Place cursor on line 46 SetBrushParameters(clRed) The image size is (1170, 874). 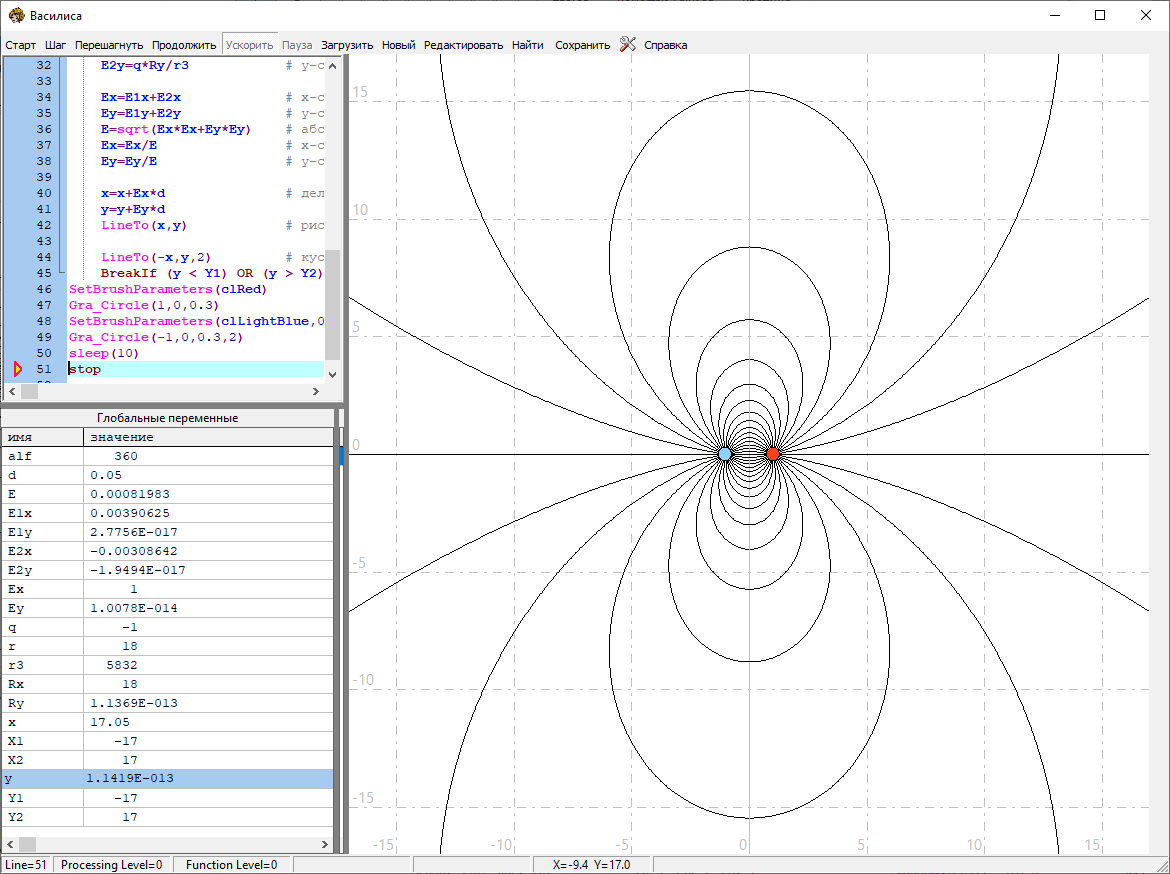pyautogui.click(x=167, y=289)
